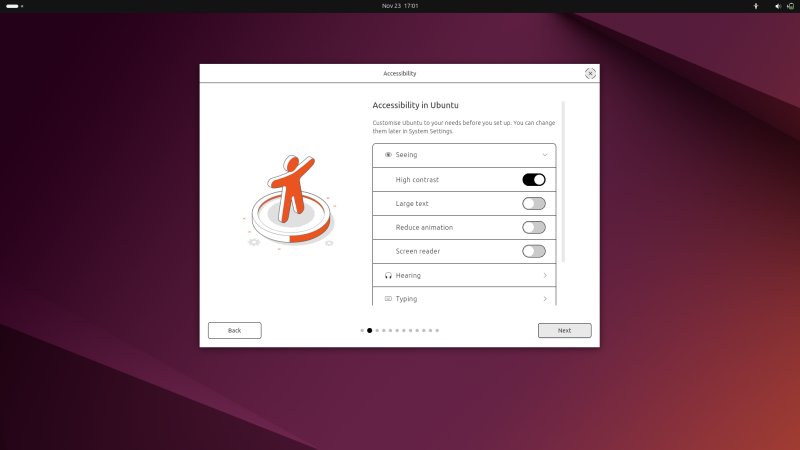This screenshot has width=800, height=450.
Task: Continue with the Next button
Action: [564, 331]
